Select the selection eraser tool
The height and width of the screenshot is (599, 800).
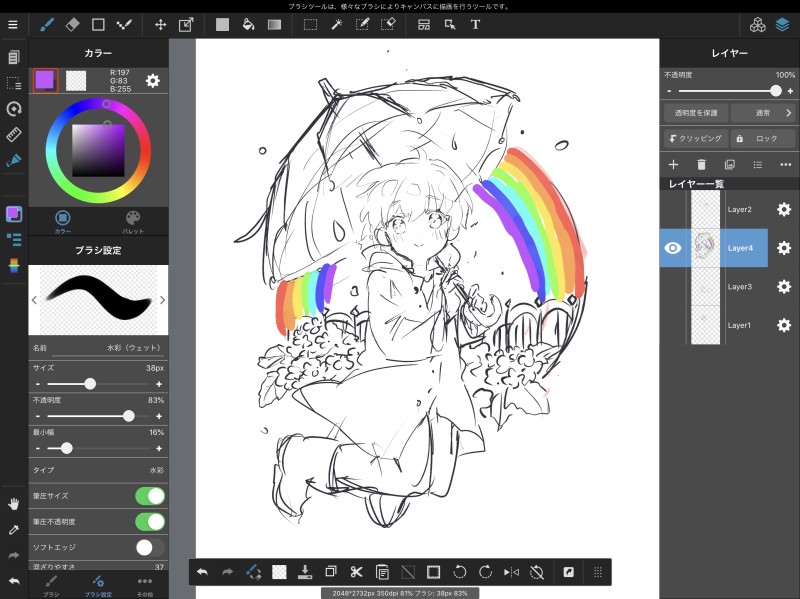coord(388,24)
